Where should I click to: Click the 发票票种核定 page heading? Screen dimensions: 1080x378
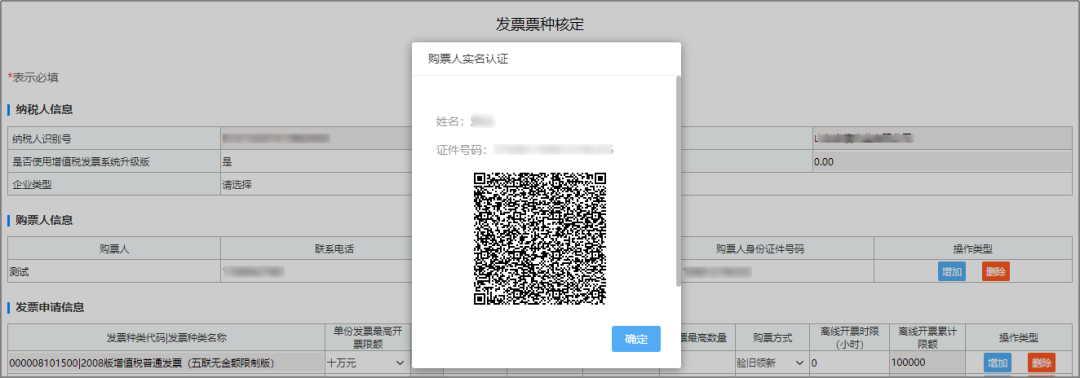coord(540,24)
